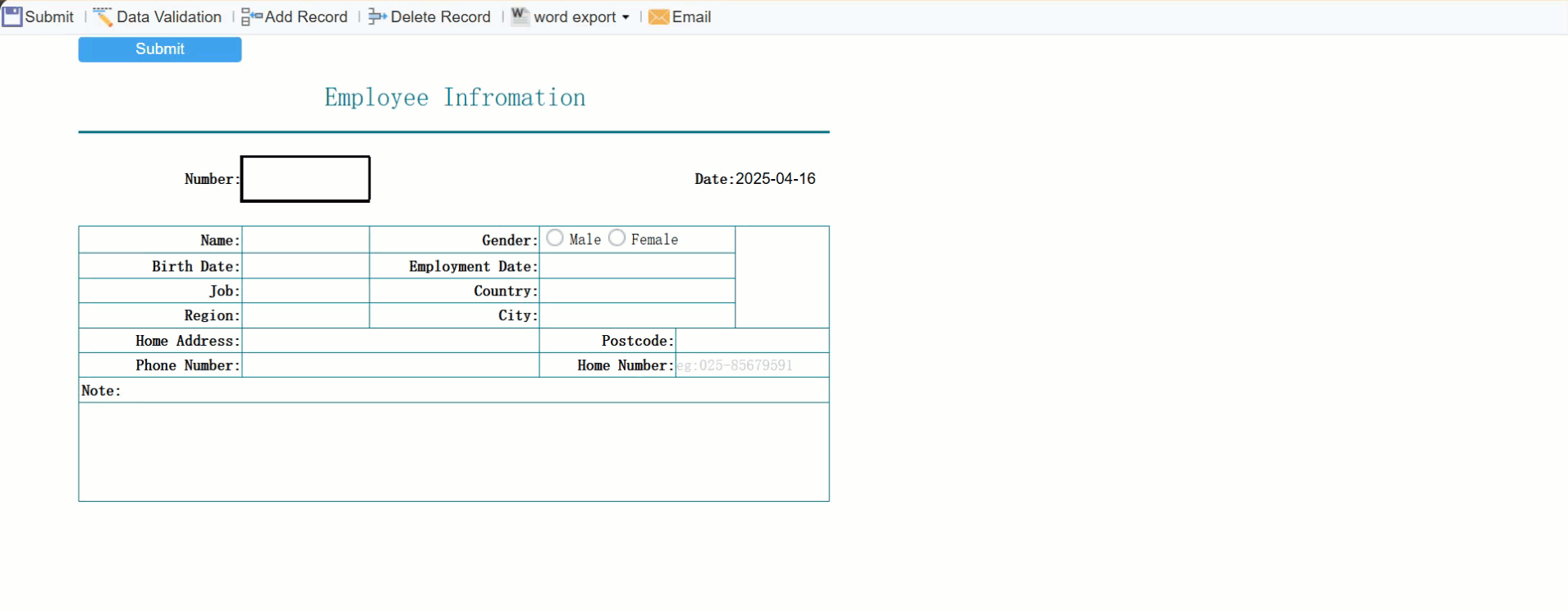Click the Submit save icon in toolbar
Image resolution: width=1568 pixels, height=611 pixels.
point(12,16)
